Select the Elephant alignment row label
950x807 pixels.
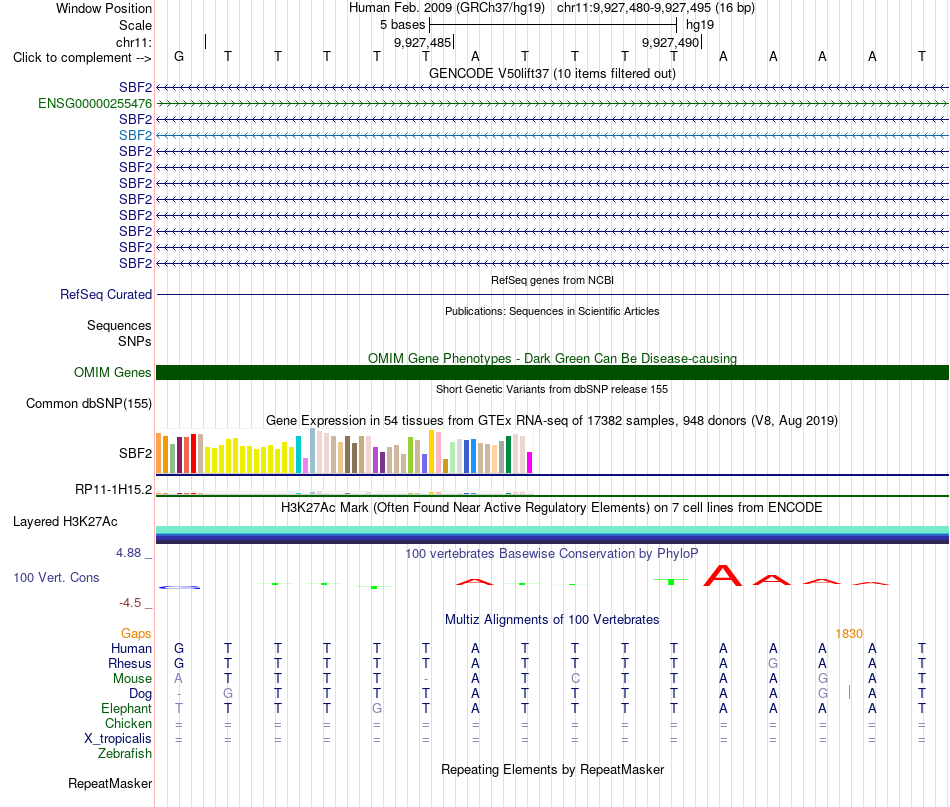pos(126,709)
